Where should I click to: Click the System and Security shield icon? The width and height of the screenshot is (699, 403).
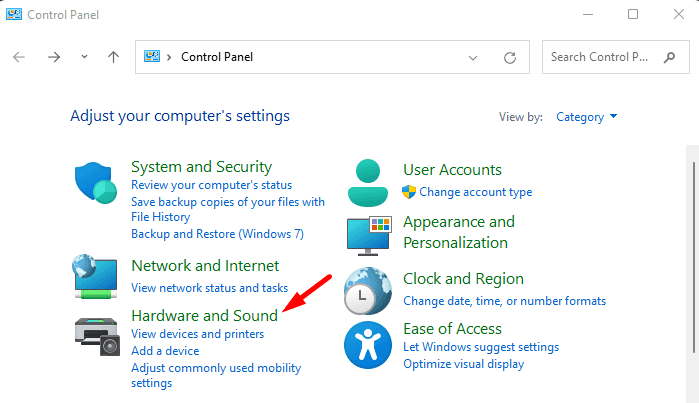click(x=97, y=183)
